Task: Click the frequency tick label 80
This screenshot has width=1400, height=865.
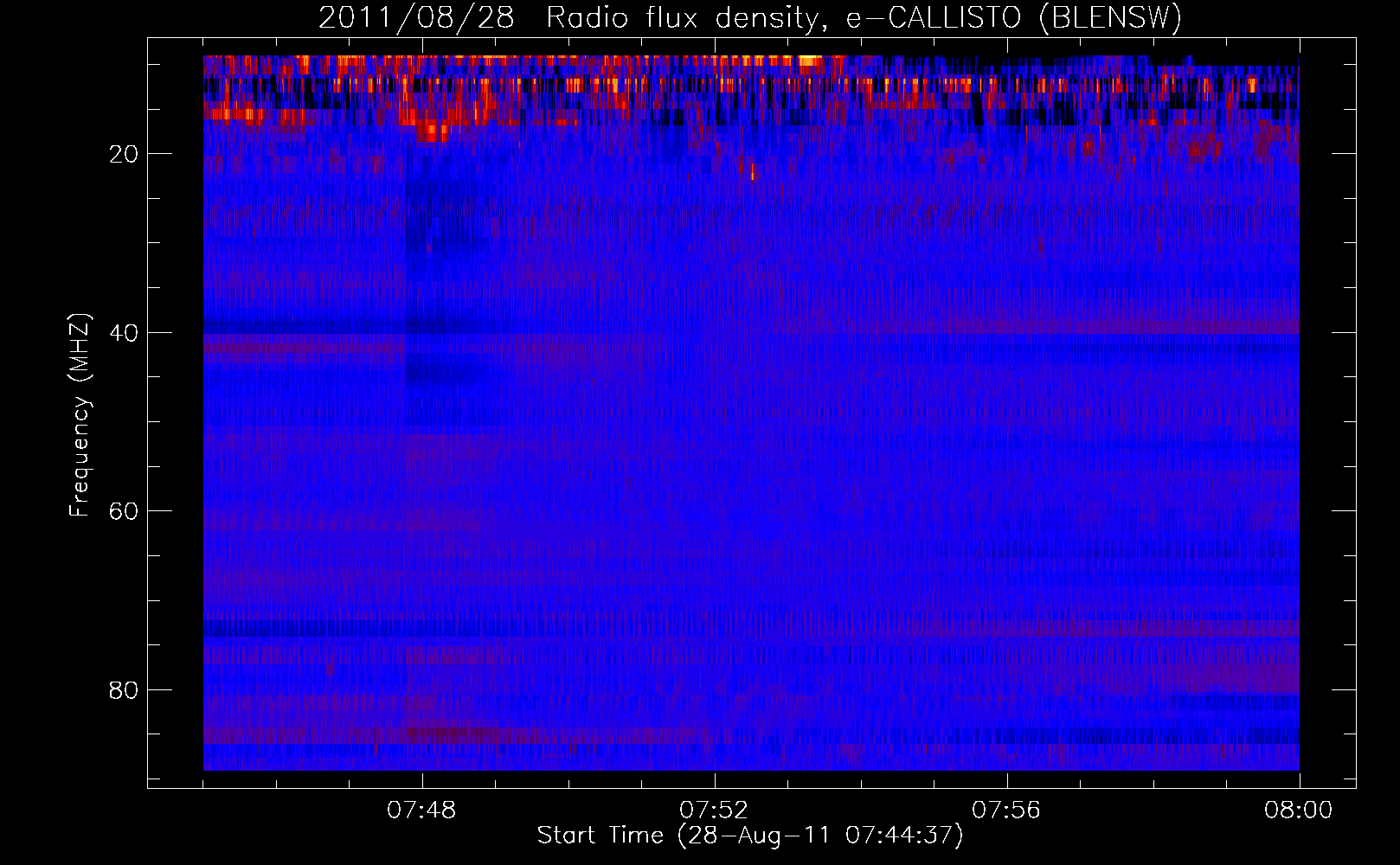Action: tap(124, 690)
